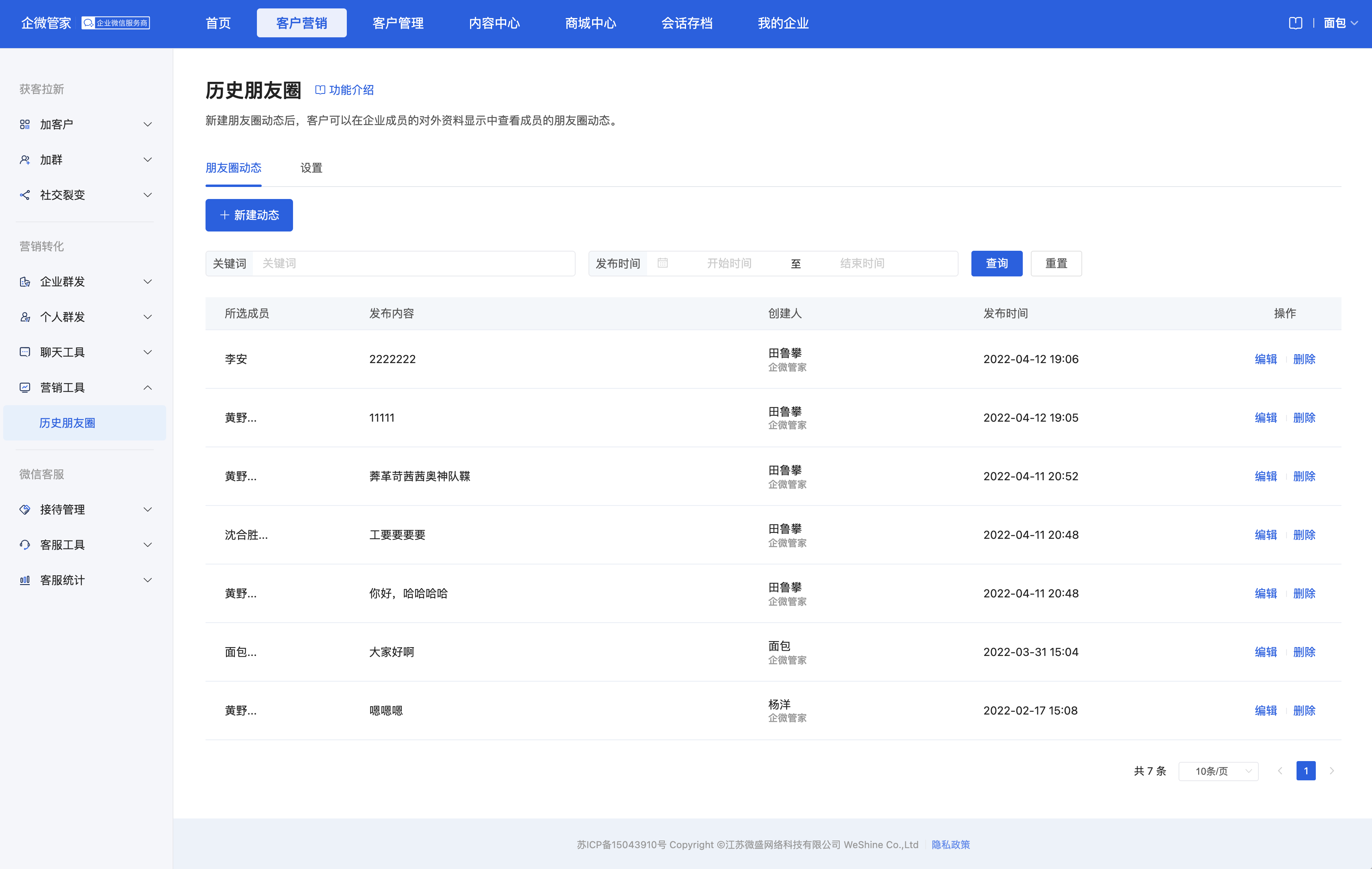This screenshot has height=869, width=1372.
Task: Open the 隐私政策 footer link
Action: pos(951,845)
